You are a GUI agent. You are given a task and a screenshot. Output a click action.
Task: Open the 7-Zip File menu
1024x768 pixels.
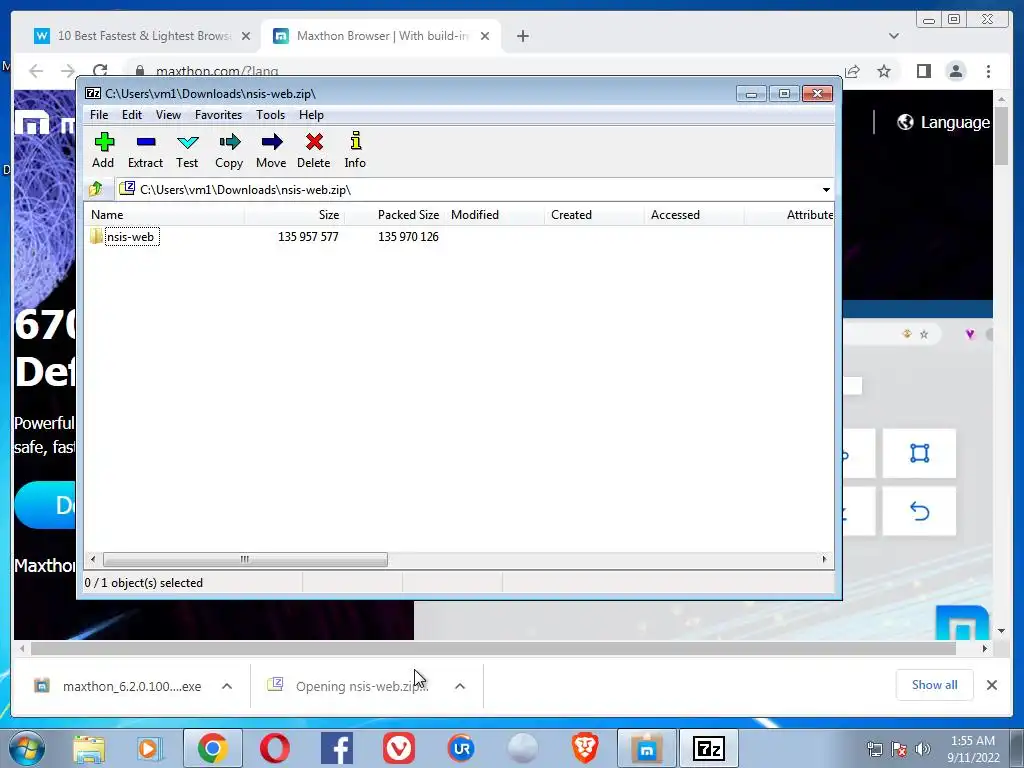coord(99,115)
